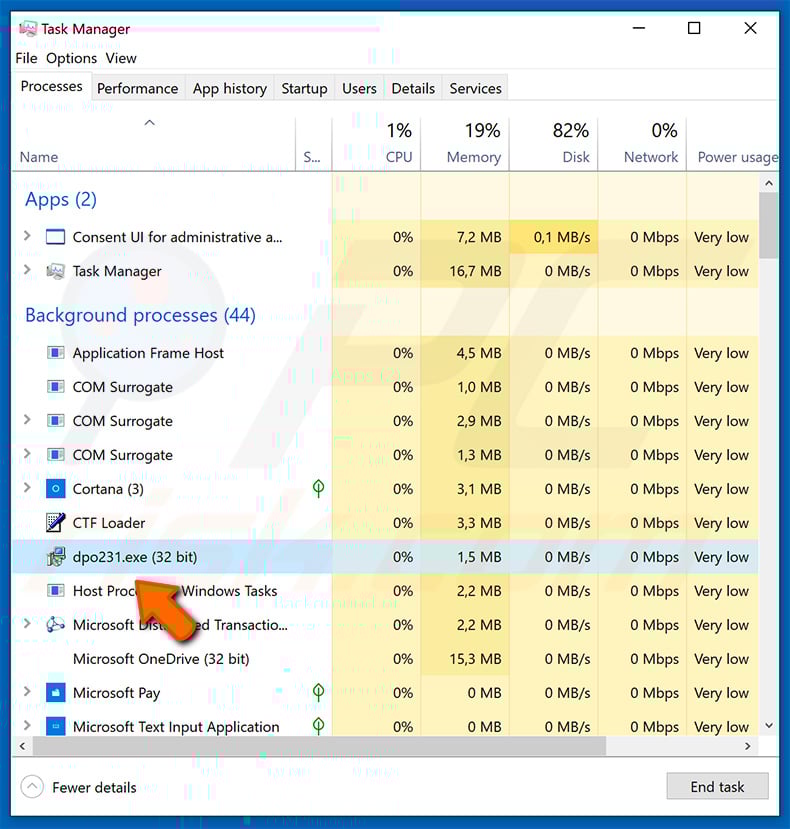Click the Application Frame Host icon
This screenshot has height=829, width=790.
click(56, 353)
